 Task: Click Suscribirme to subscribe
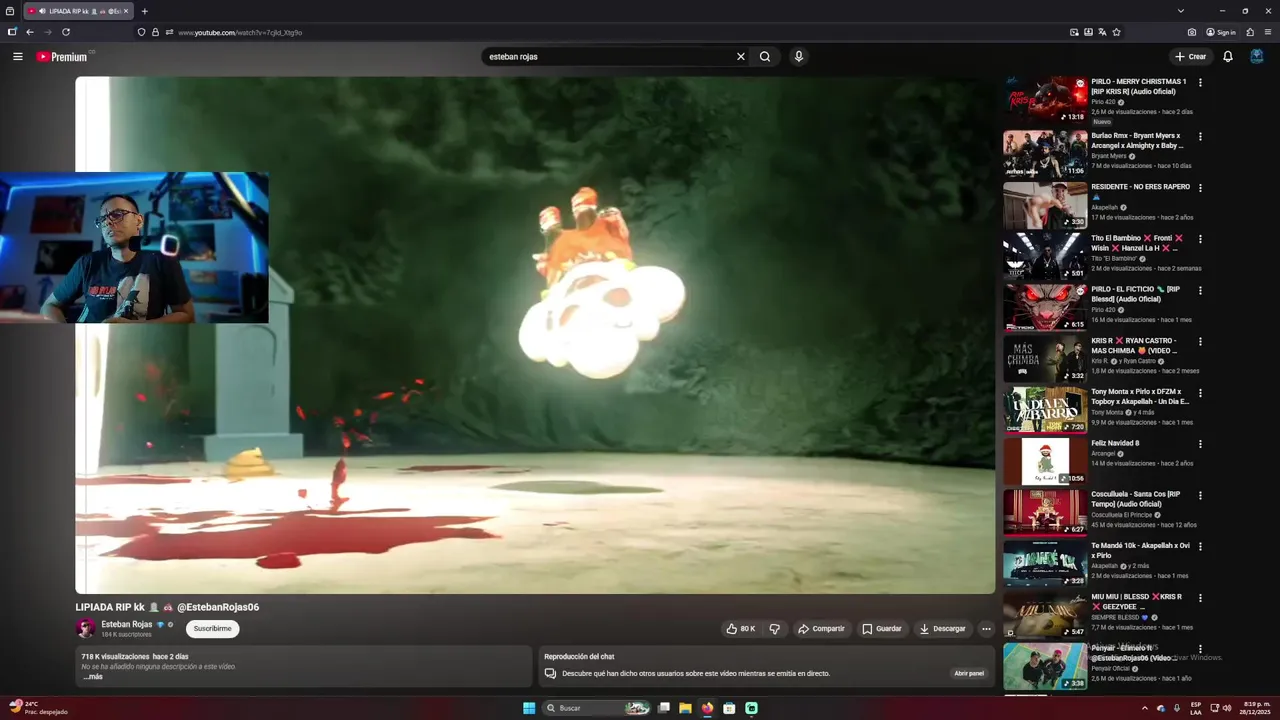pyautogui.click(x=212, y=629)
